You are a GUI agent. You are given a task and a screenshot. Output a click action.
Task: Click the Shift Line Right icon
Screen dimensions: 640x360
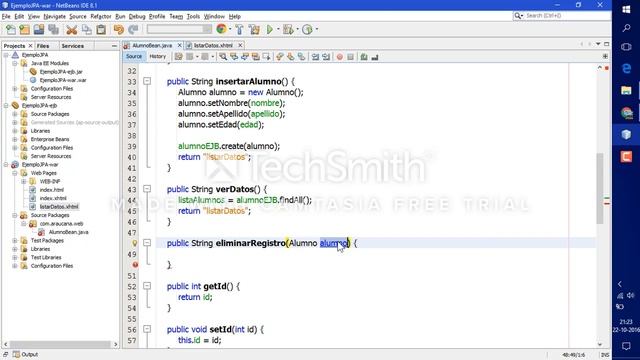click(x=326, y=57)
